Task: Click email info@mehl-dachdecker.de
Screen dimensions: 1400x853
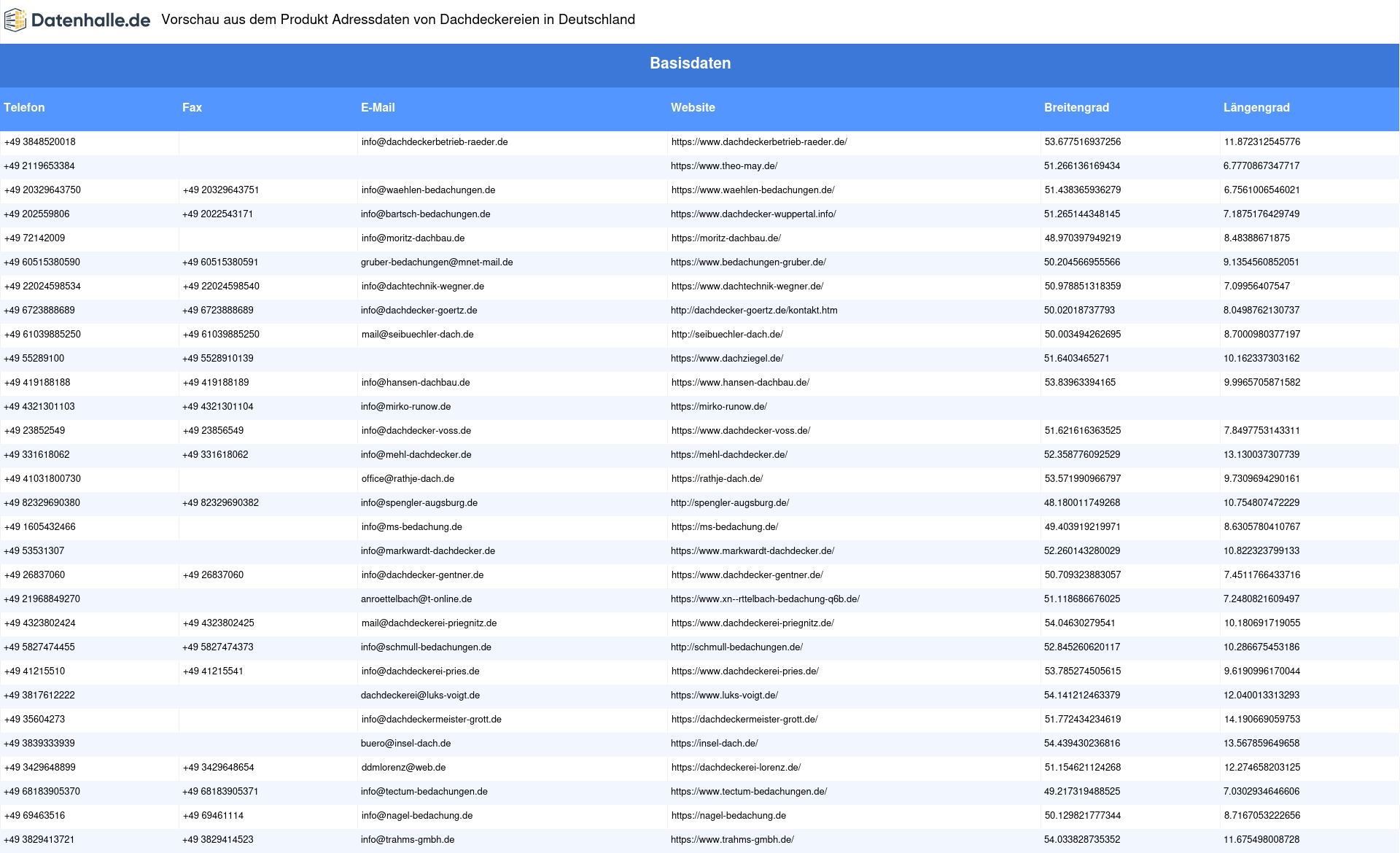Action: click(x=416, y=455)
